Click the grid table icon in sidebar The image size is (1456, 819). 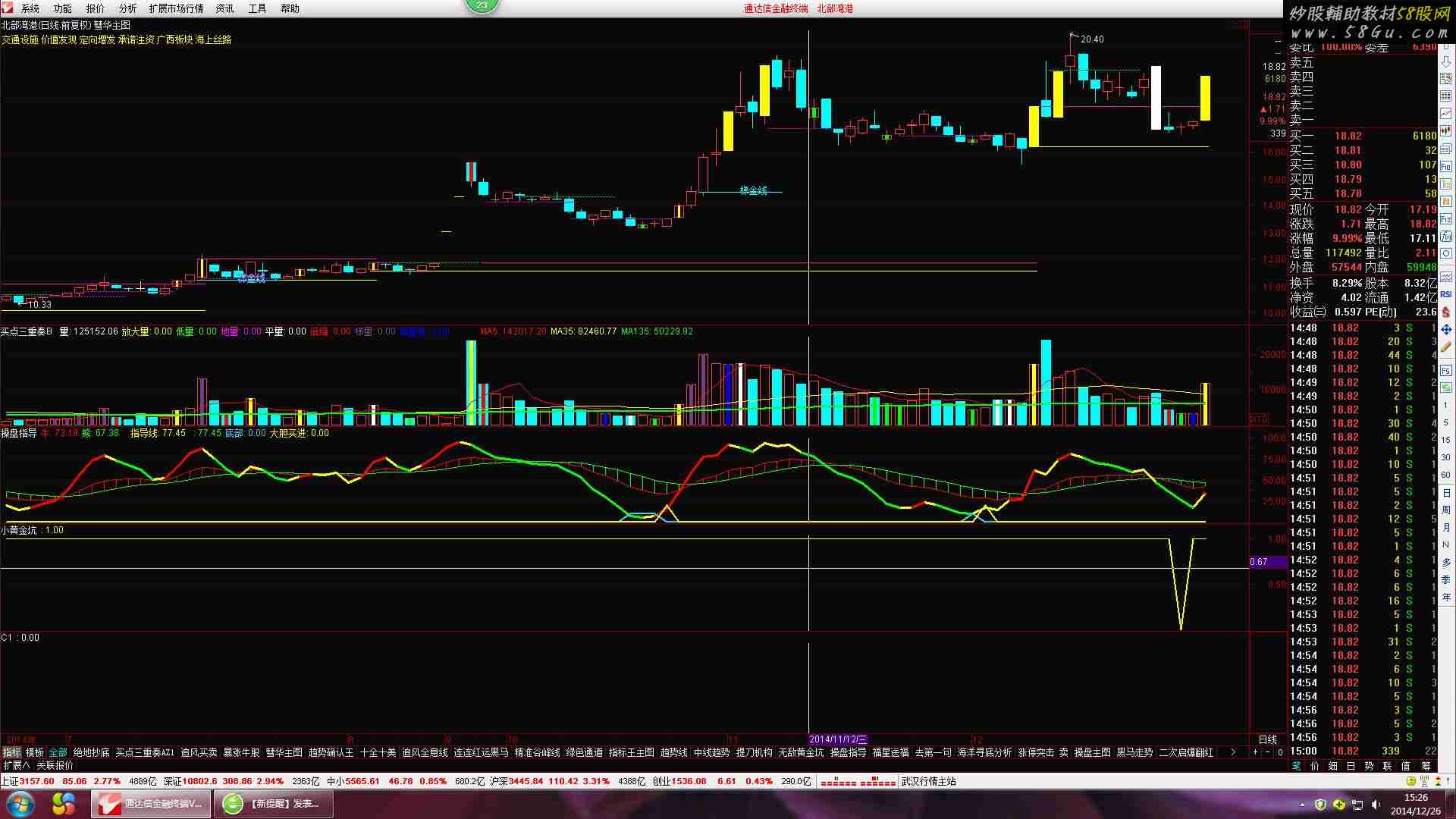1446,96
